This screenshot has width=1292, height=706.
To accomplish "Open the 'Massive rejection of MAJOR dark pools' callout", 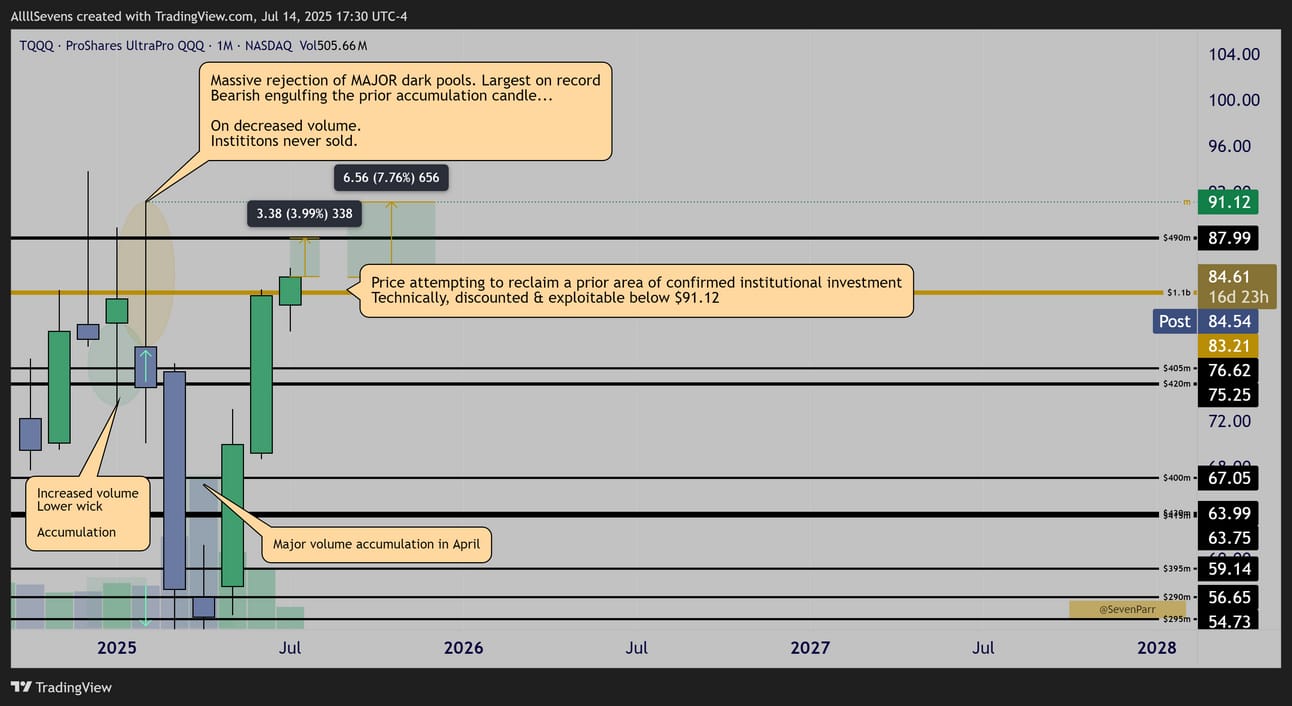I will 405,110.
